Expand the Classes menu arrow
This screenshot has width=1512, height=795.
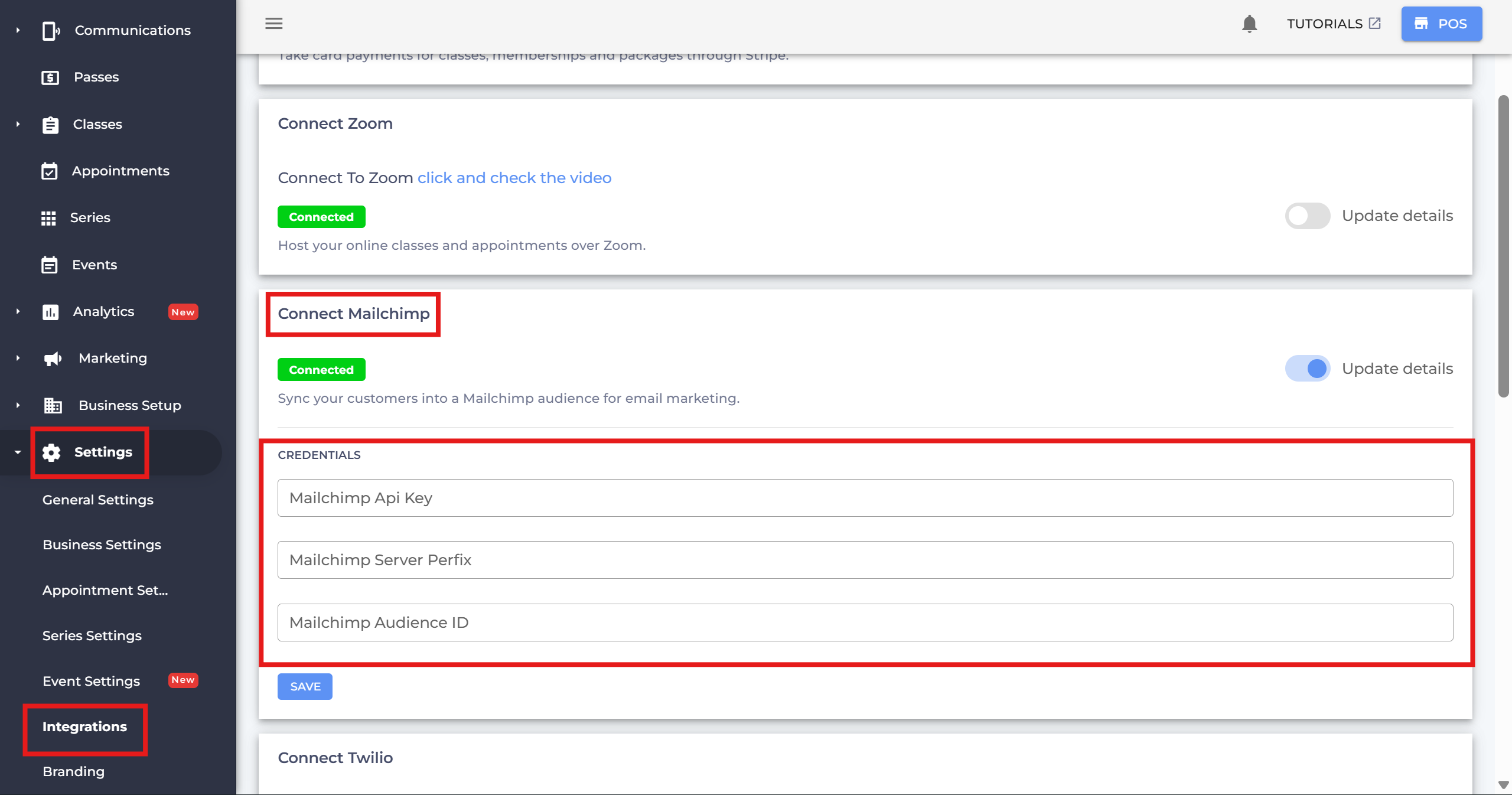[18, 124]
